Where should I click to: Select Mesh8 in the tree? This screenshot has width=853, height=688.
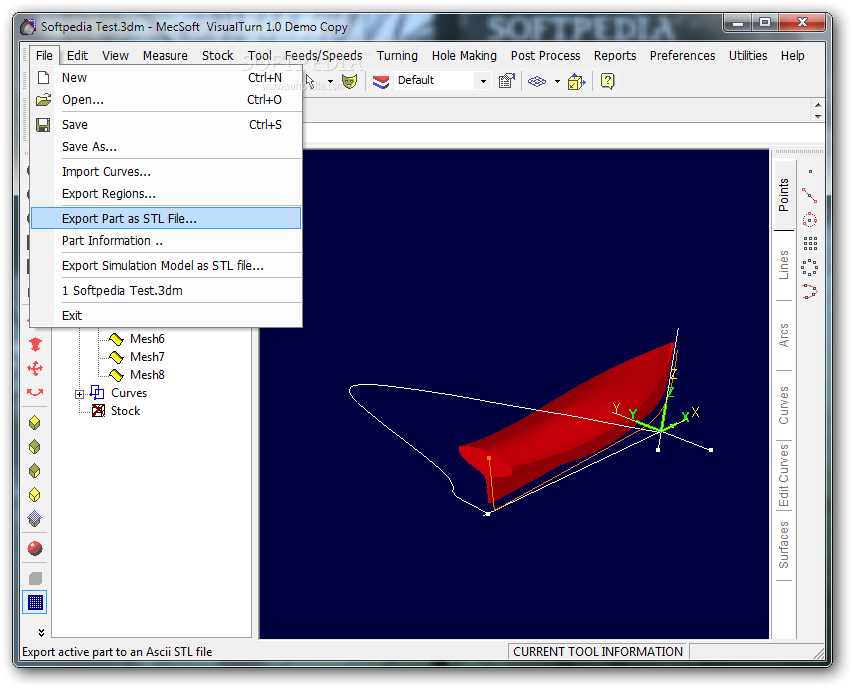click(x=147, y=375)
